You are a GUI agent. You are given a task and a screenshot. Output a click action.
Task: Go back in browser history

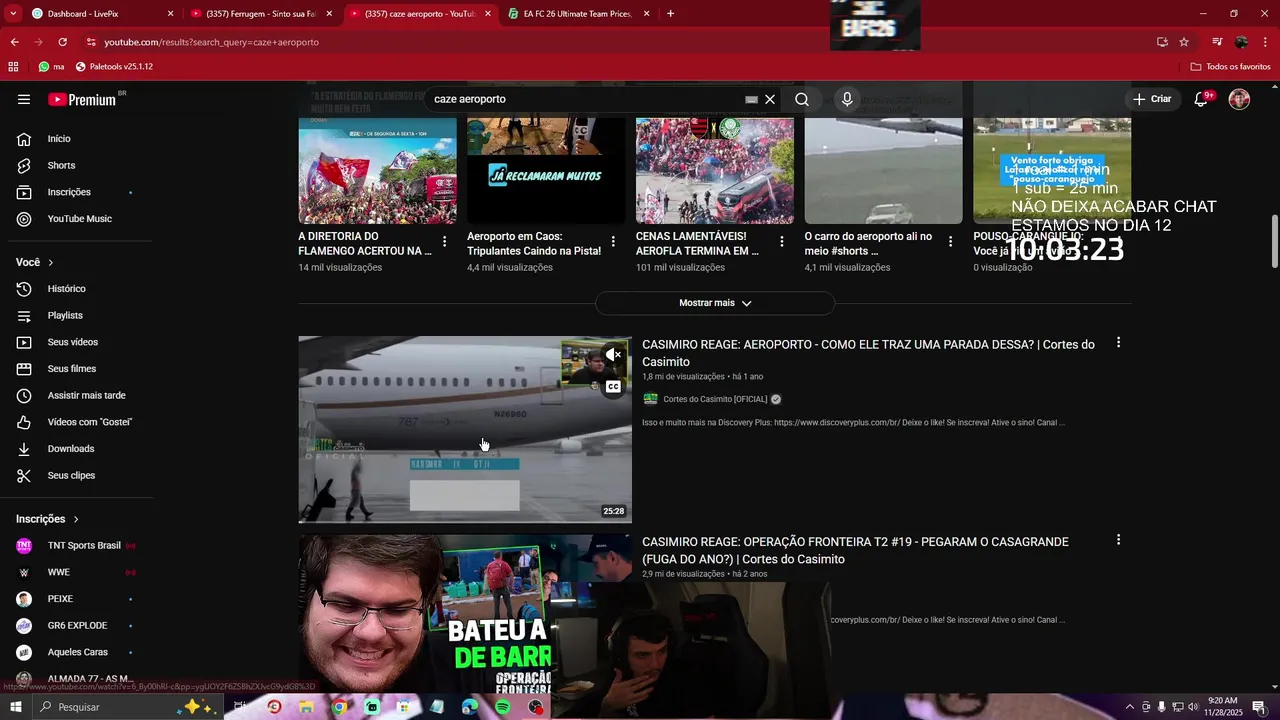14,42
